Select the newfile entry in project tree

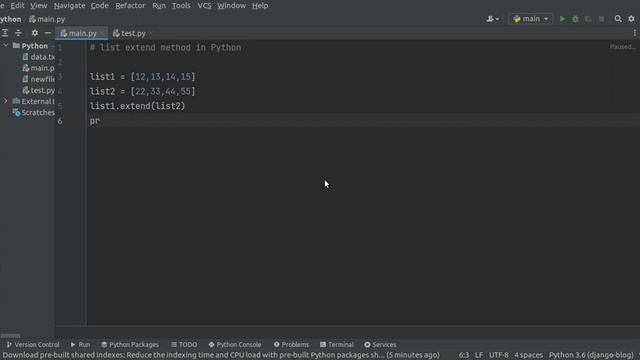pyautogui.click(x=38, y=79)
